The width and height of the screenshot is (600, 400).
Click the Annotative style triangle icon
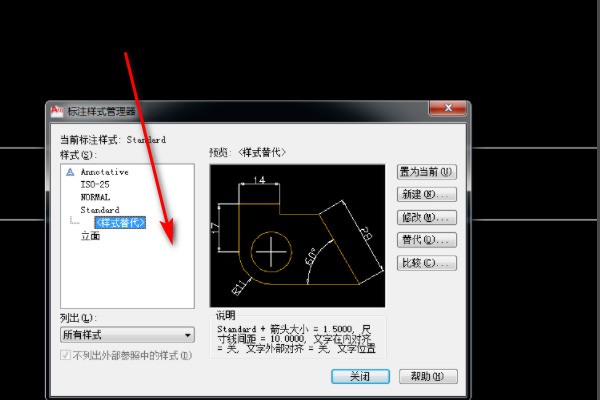(x=70, y=172)
